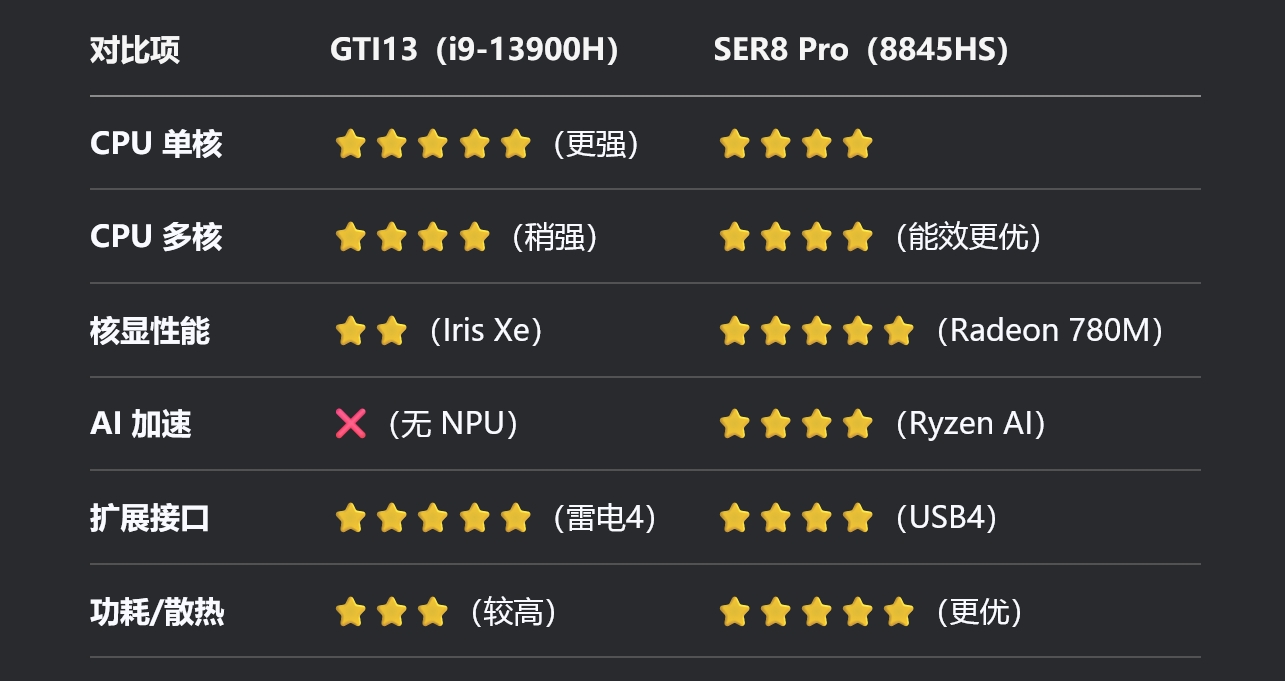Click the 扩展接口 row label
The width and height of the screenshot is (1285, 681).
(x=150, y=518)
